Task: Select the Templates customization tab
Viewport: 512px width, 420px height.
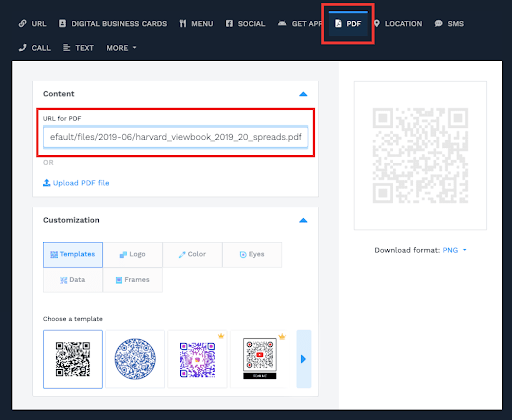Action: coord(73,255)
